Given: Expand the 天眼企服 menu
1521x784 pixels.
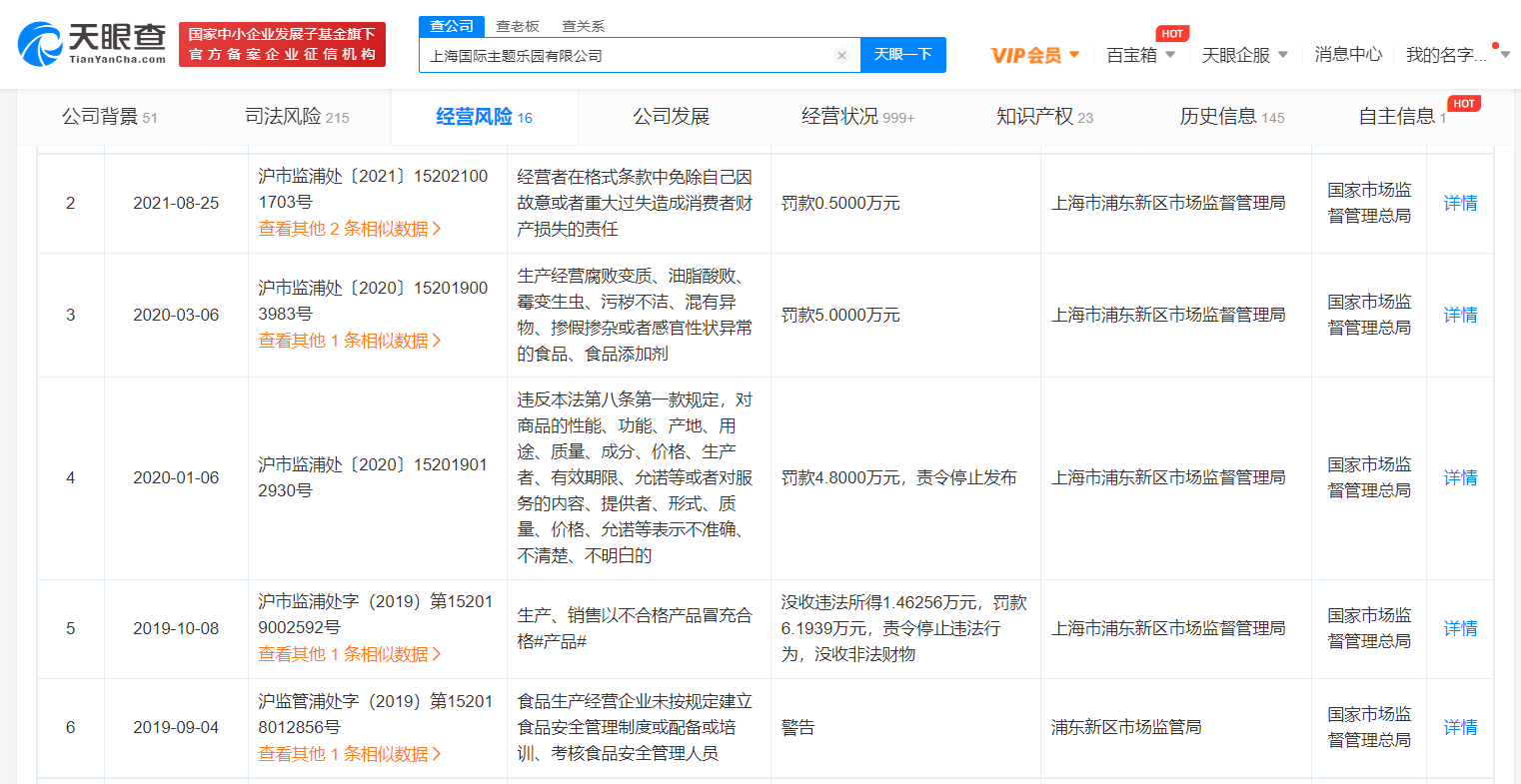Looking at the screenshot, I should click(x=1245, y=55).
